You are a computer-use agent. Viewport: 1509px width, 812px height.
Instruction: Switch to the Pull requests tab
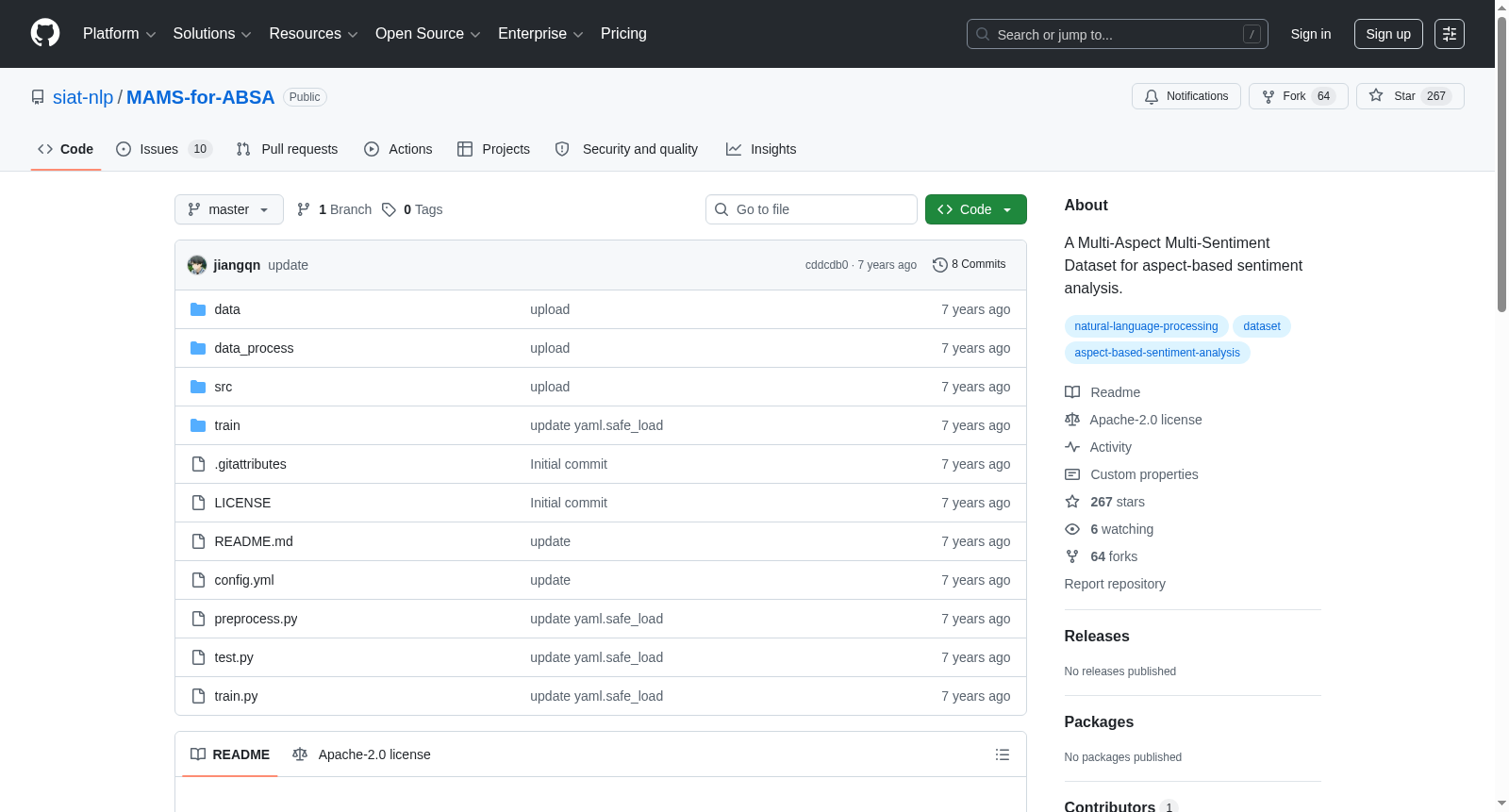click(x=287, y=149)
